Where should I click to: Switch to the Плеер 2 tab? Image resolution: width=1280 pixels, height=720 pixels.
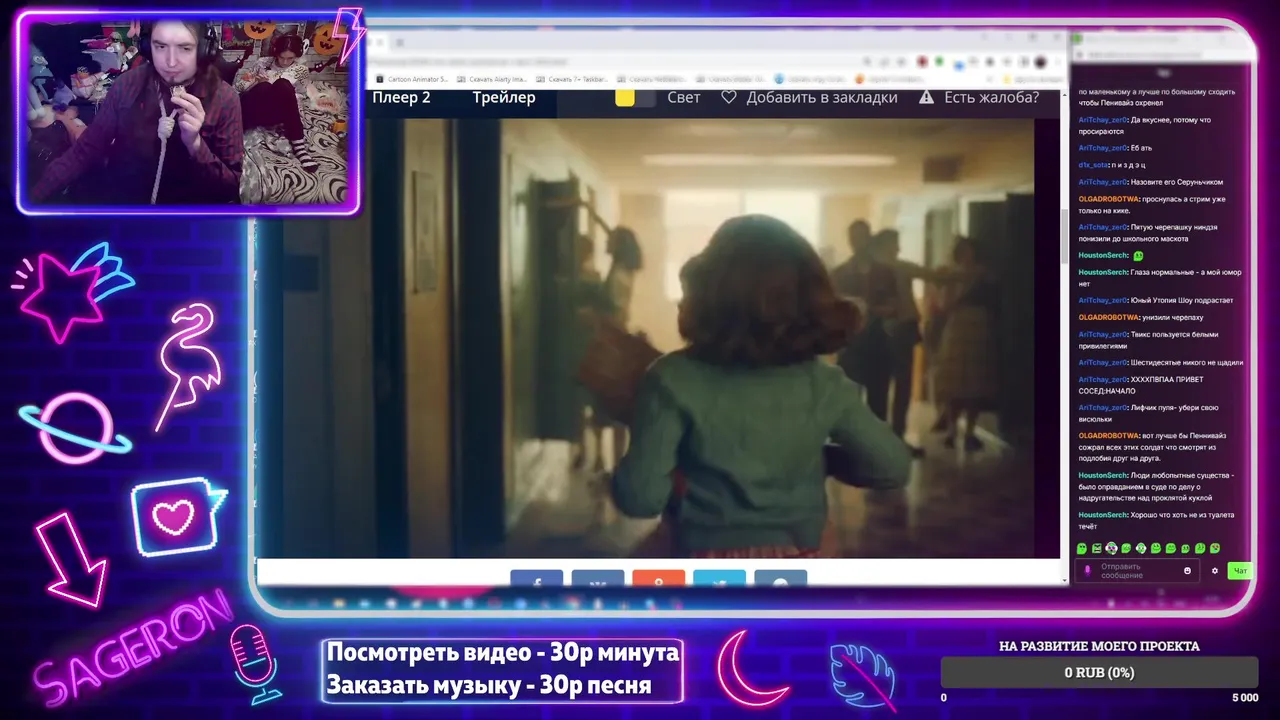click(401, 97)
